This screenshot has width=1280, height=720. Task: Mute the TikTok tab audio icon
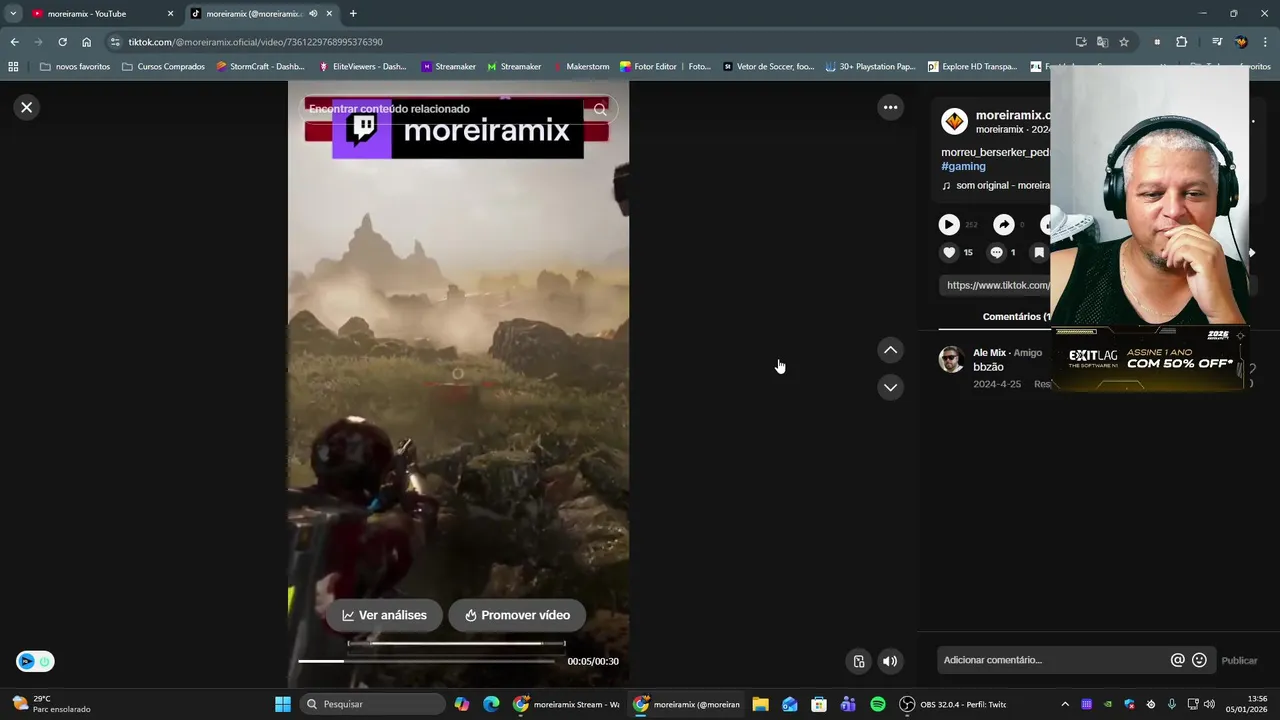click(313, 14)
